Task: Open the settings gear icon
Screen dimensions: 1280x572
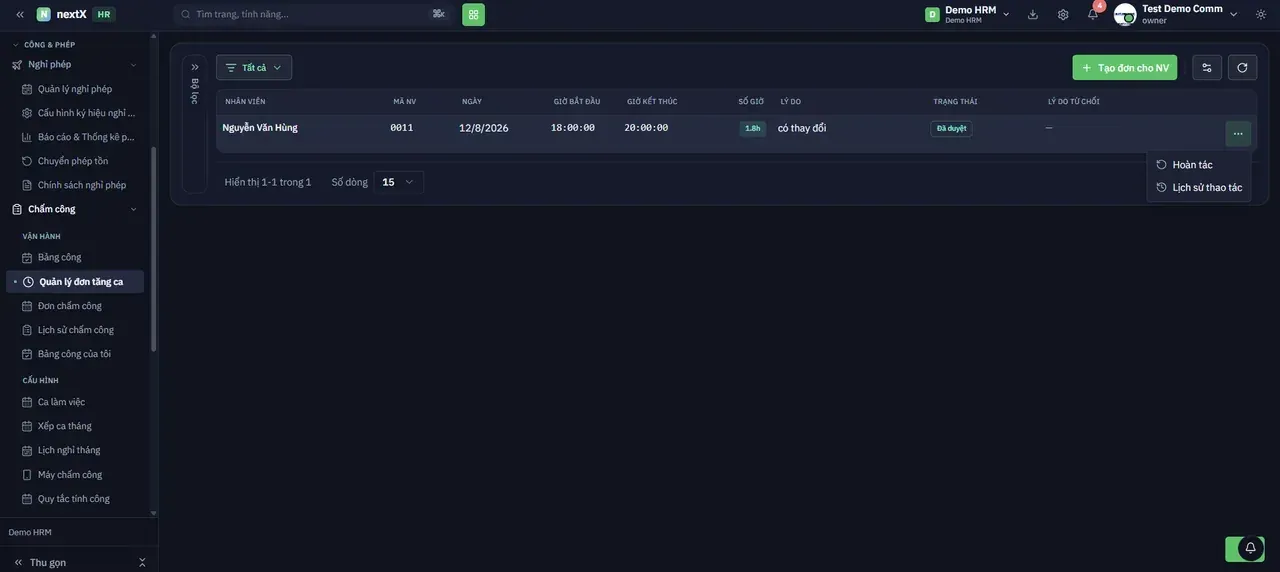Action: (x=1063, y=14)
